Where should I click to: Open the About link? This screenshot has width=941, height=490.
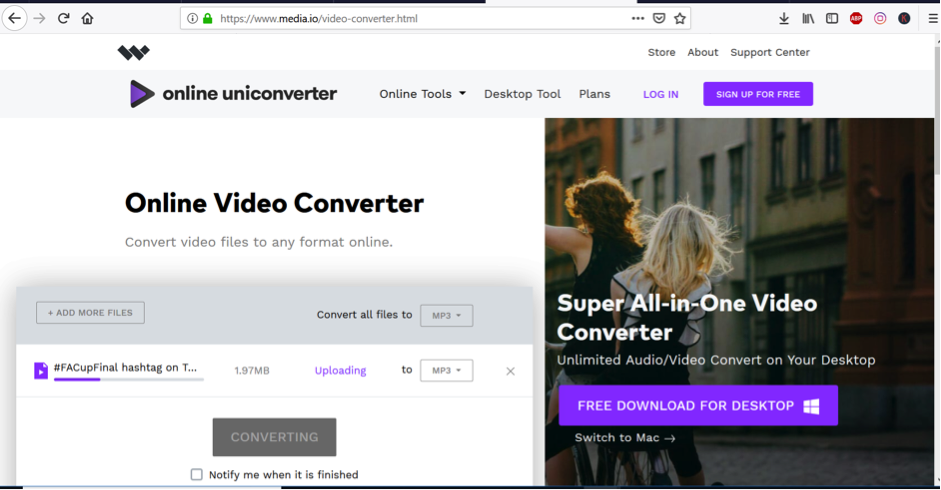pyautogui.click(x=703, y=52)
